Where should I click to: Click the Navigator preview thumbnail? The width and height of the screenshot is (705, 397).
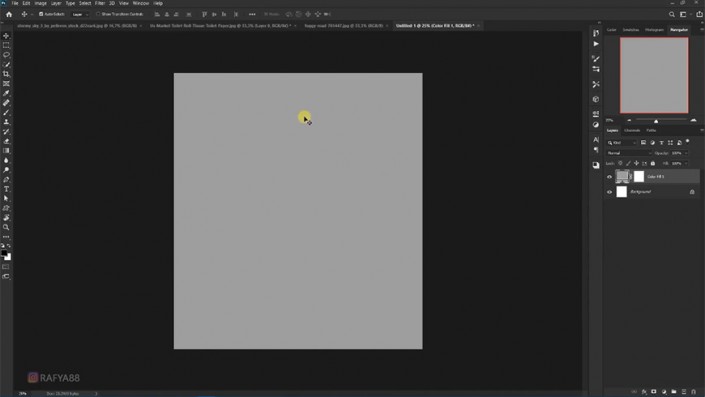coord(654,75)
